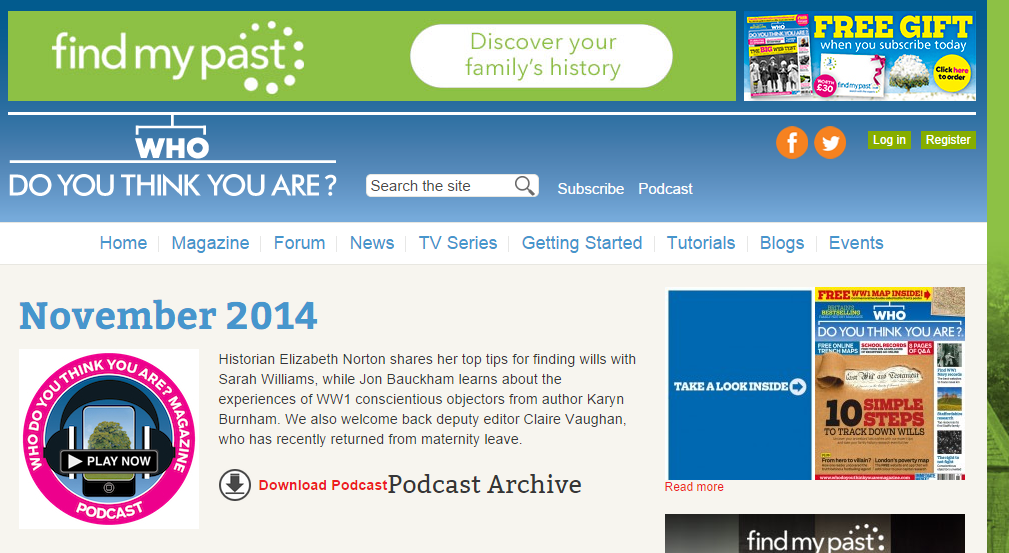
Task: Click the Register button
Action: point(948,140)
